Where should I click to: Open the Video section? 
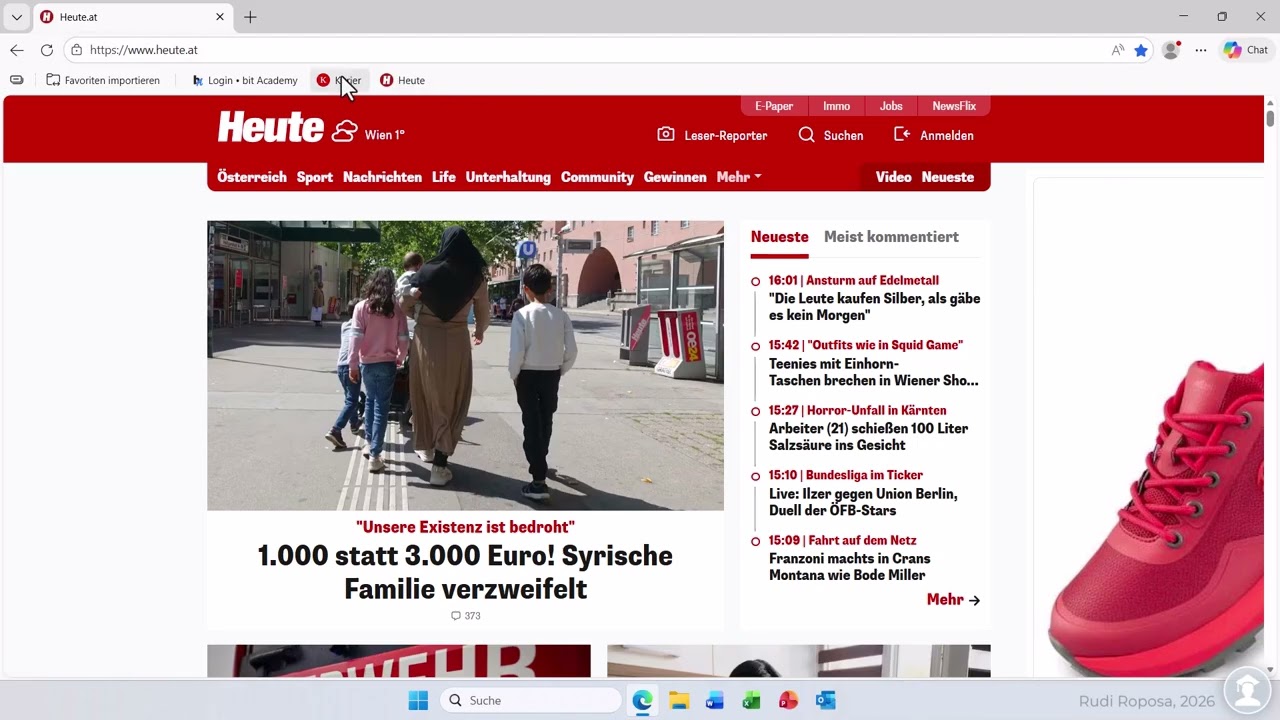[x=894, y=177]
